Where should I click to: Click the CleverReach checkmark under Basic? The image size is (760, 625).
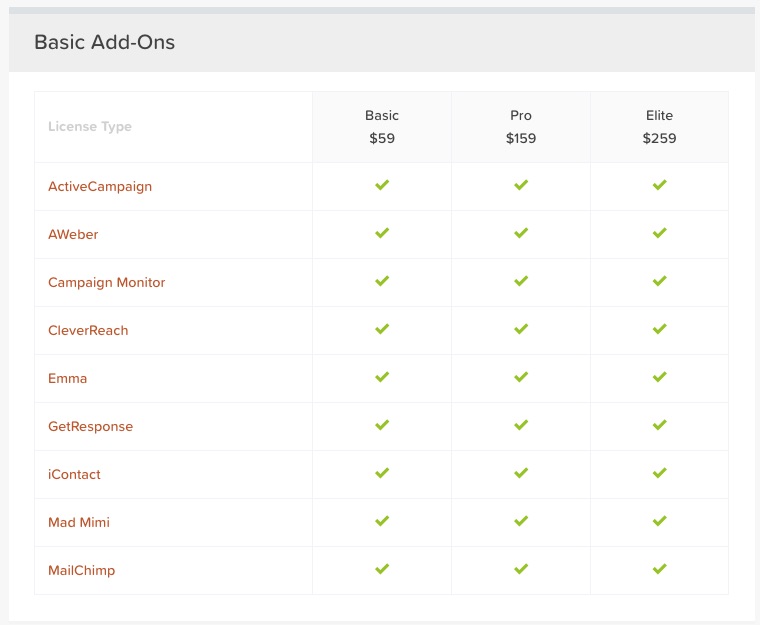coord(382,329)
